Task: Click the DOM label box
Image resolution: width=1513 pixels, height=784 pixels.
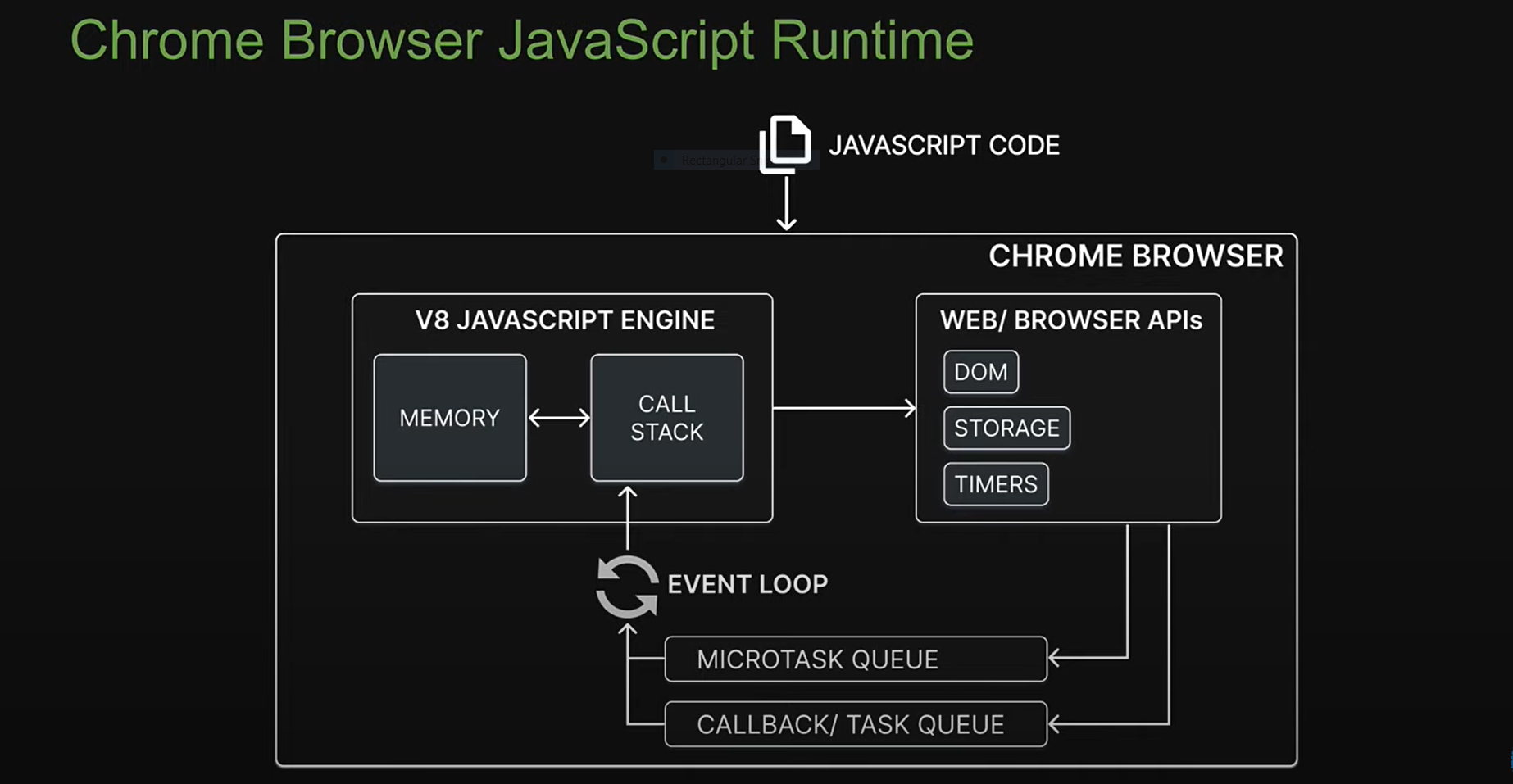Action: pyautogui.click(x=981, y=372)
